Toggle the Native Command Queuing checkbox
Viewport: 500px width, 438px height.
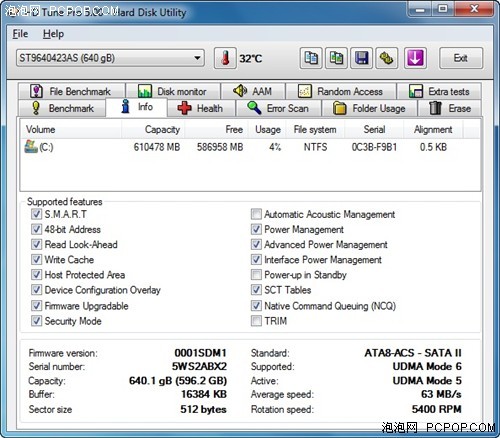[256, 306]
